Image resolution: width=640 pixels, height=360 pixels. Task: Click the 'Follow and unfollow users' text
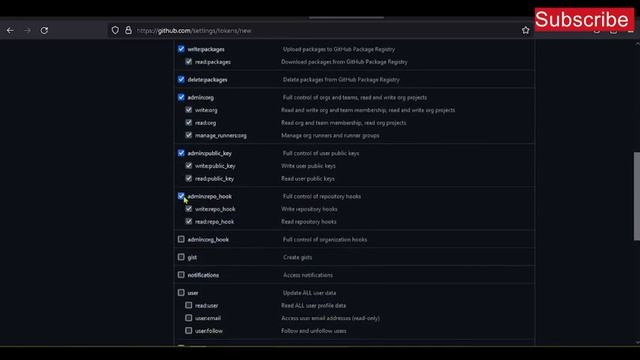(x=314, y=331)
